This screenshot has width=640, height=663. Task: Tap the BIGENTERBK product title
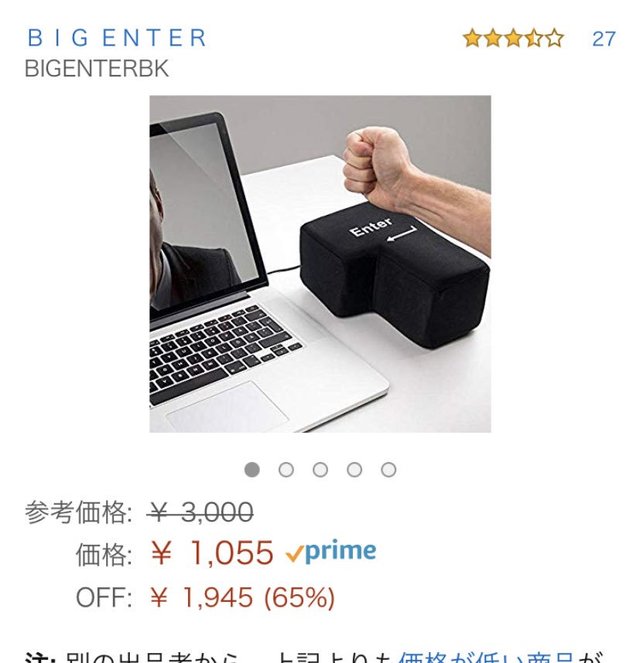97,68
